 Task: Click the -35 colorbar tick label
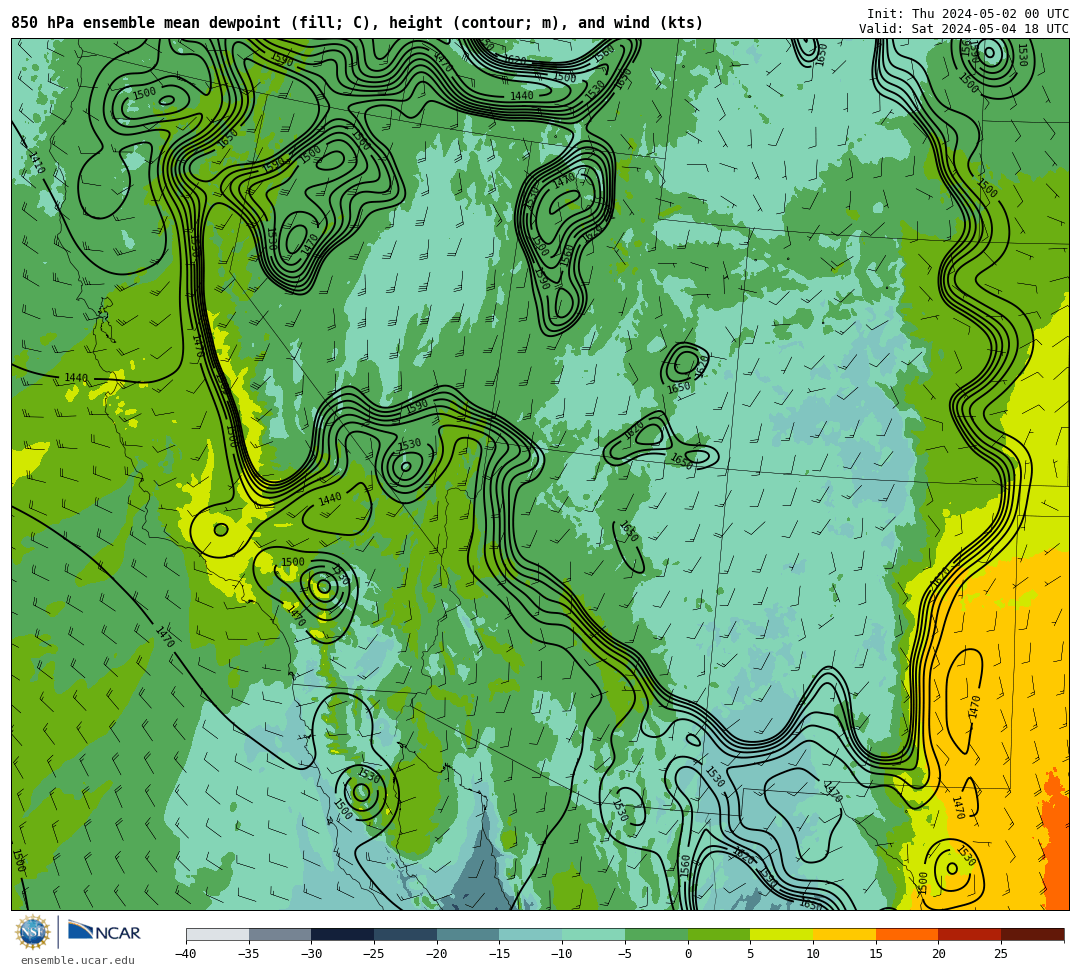tap(249, 954)
